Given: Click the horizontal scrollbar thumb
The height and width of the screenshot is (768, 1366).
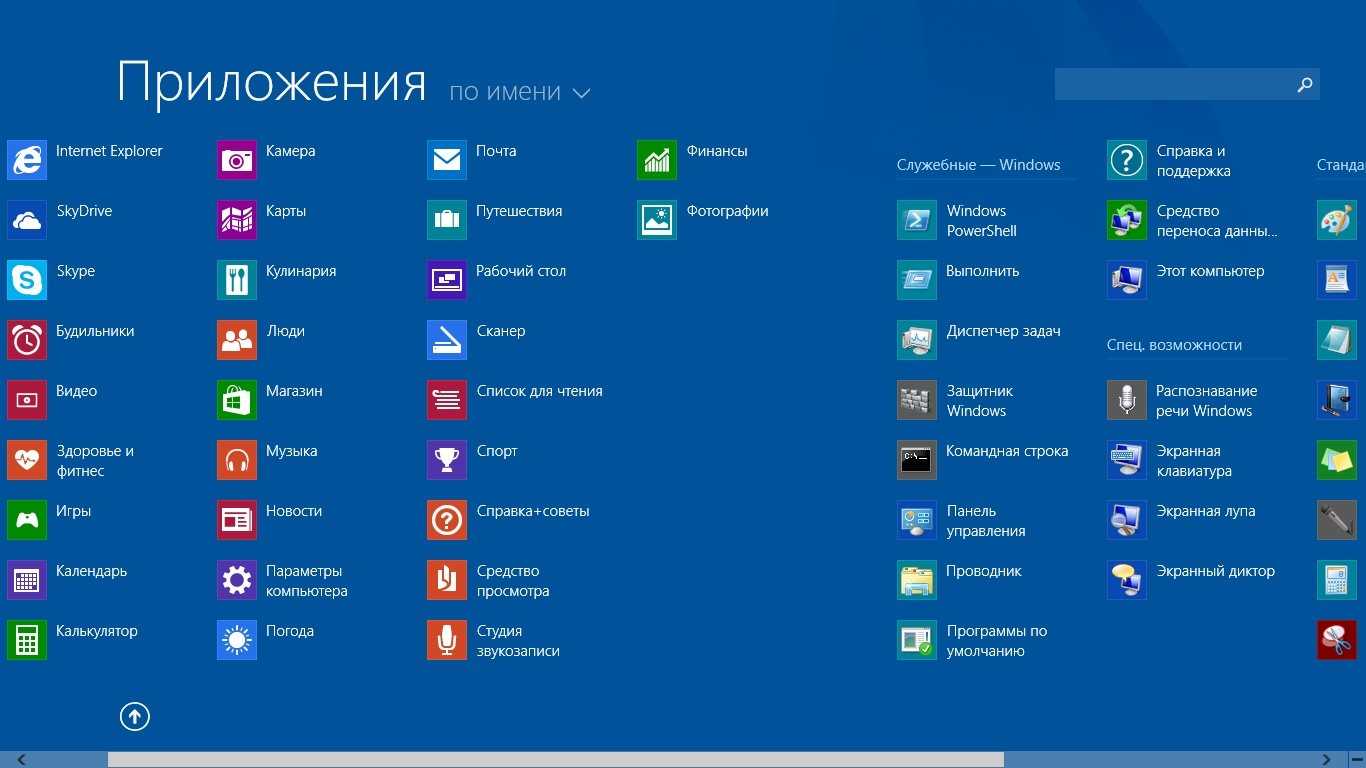Looking at the screenshot, I should point(555,760).
